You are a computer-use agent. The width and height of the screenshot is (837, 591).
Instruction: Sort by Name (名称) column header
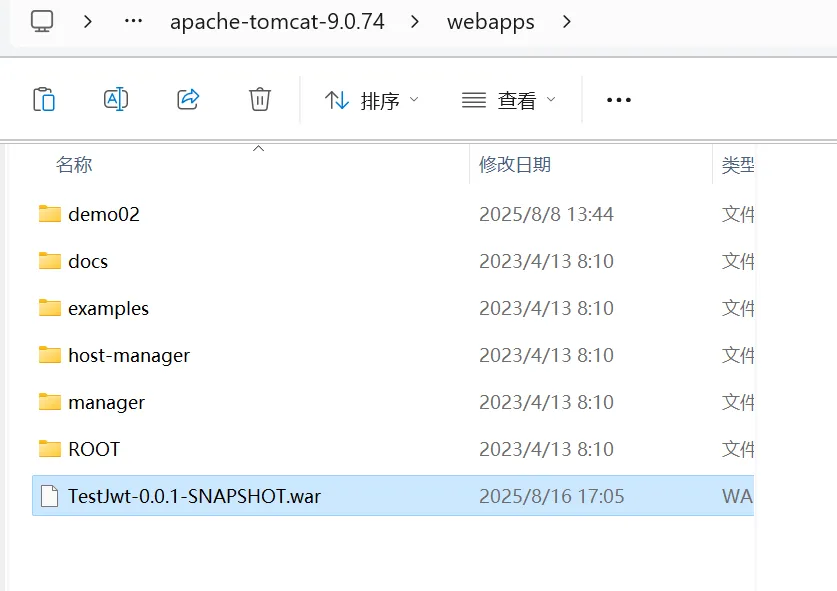[x=75, y=165]
